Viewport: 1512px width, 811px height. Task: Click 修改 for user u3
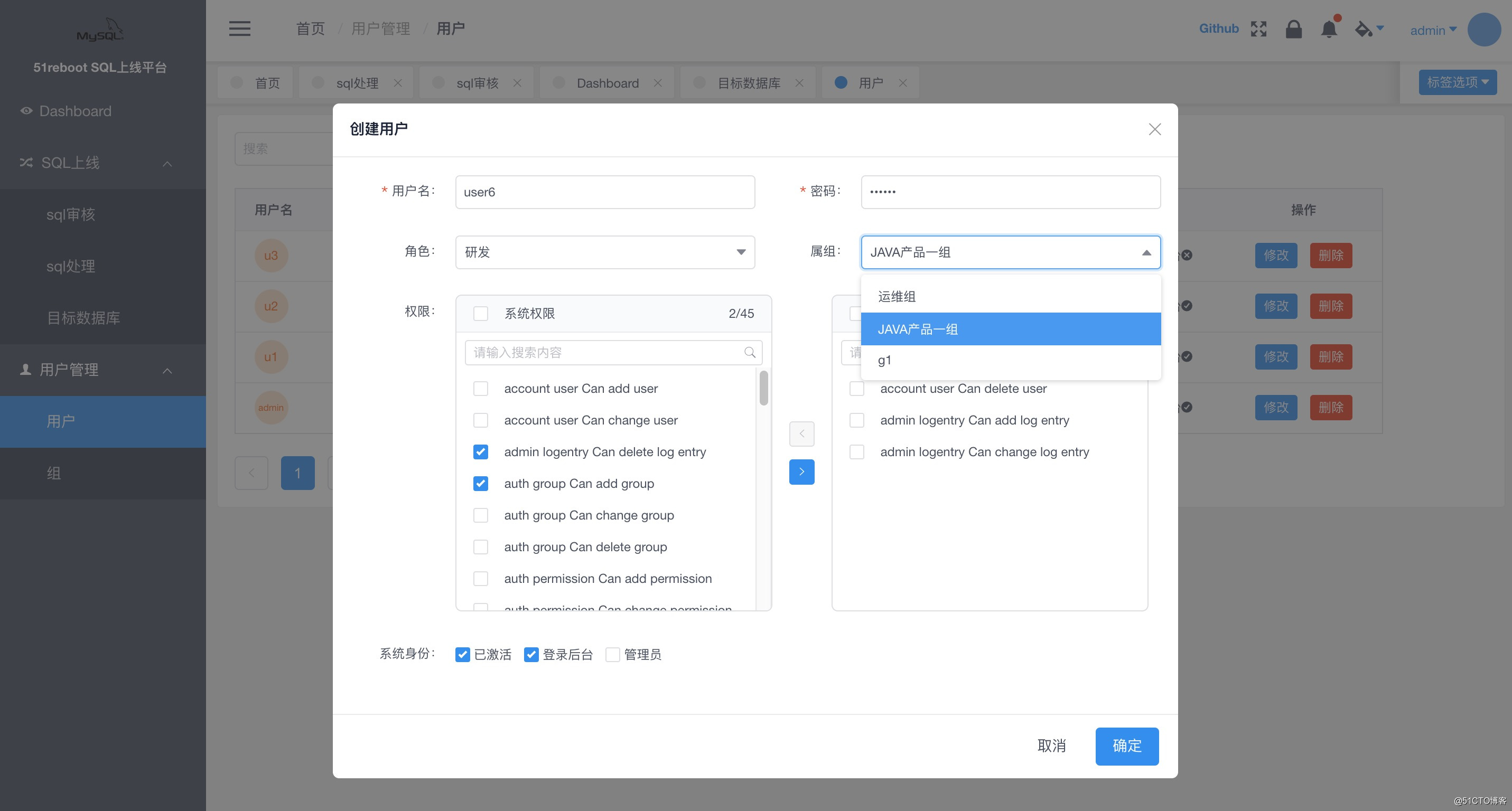point(1276,255)
